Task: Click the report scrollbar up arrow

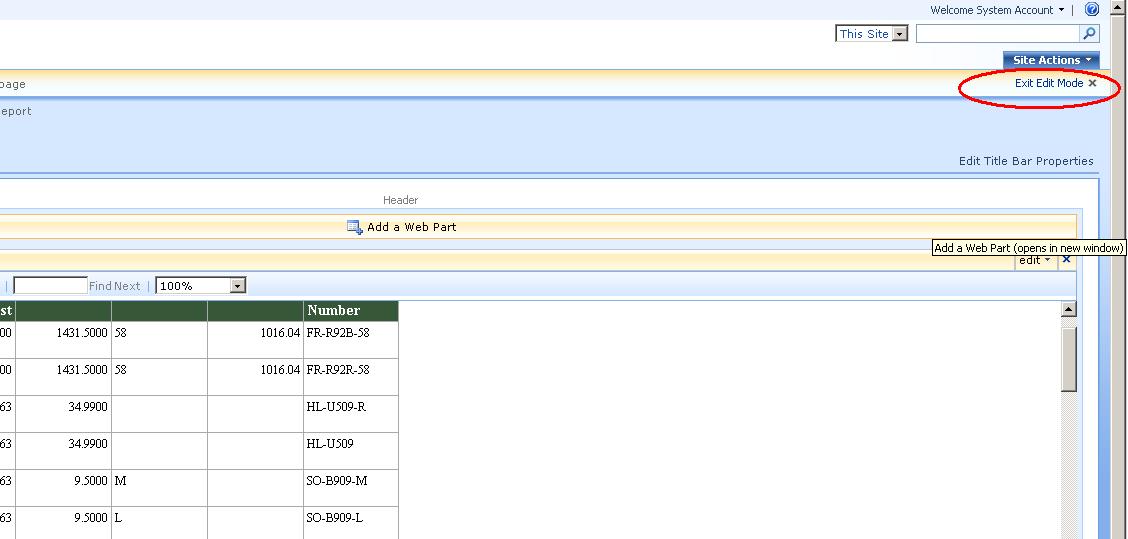Action: coord(1069,309)
